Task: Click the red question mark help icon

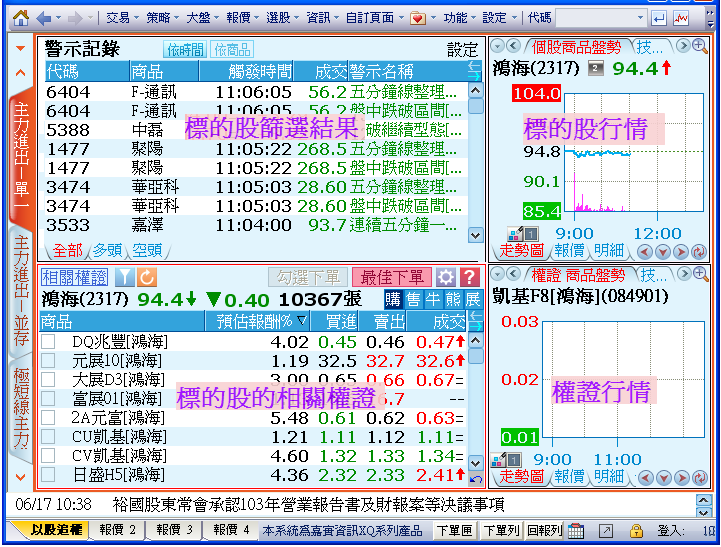Action: tap(469, 277)
